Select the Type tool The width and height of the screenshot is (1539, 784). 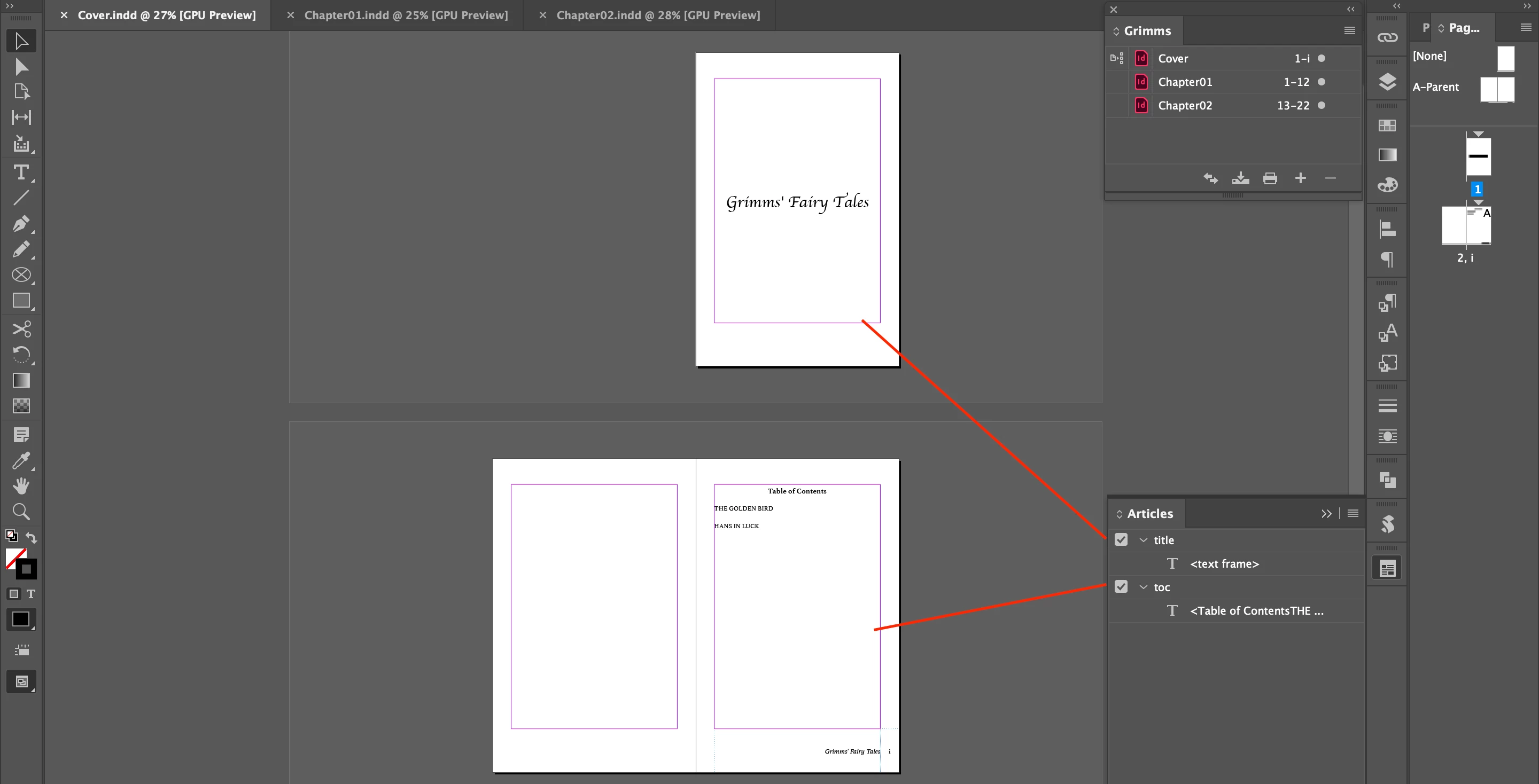pyautogui.click(x=21, y=173)
